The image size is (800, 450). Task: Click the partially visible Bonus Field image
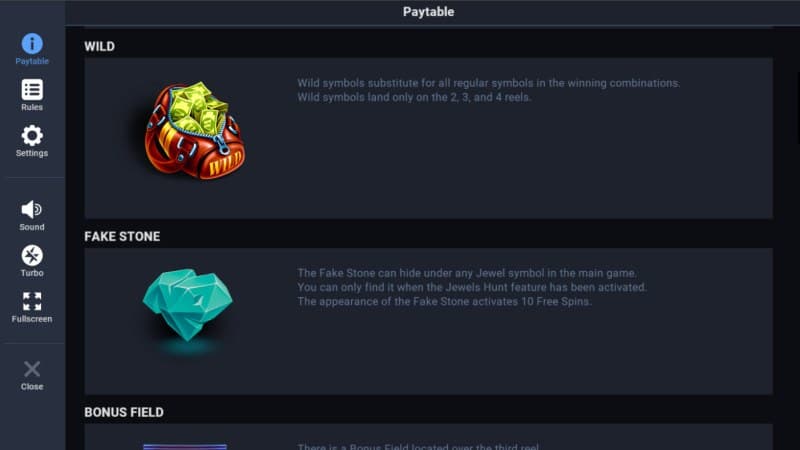click(185, 446)
